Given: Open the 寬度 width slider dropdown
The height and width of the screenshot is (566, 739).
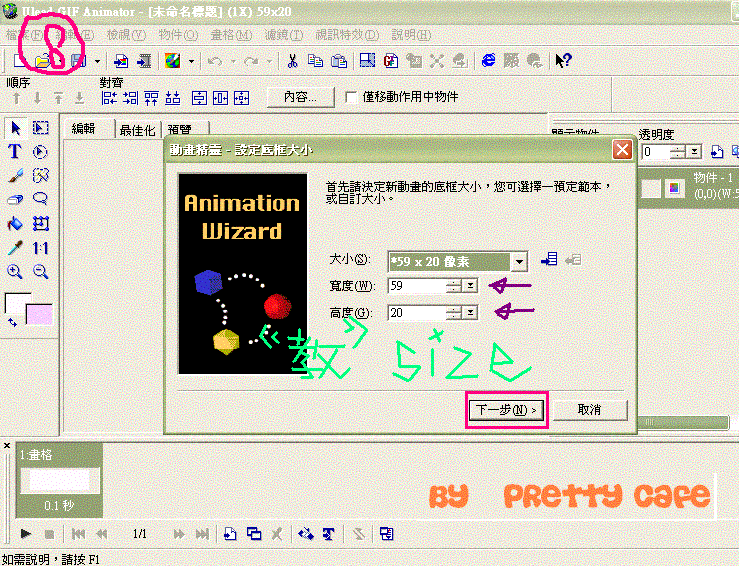Looking at the screenshot, I should 470,286.
